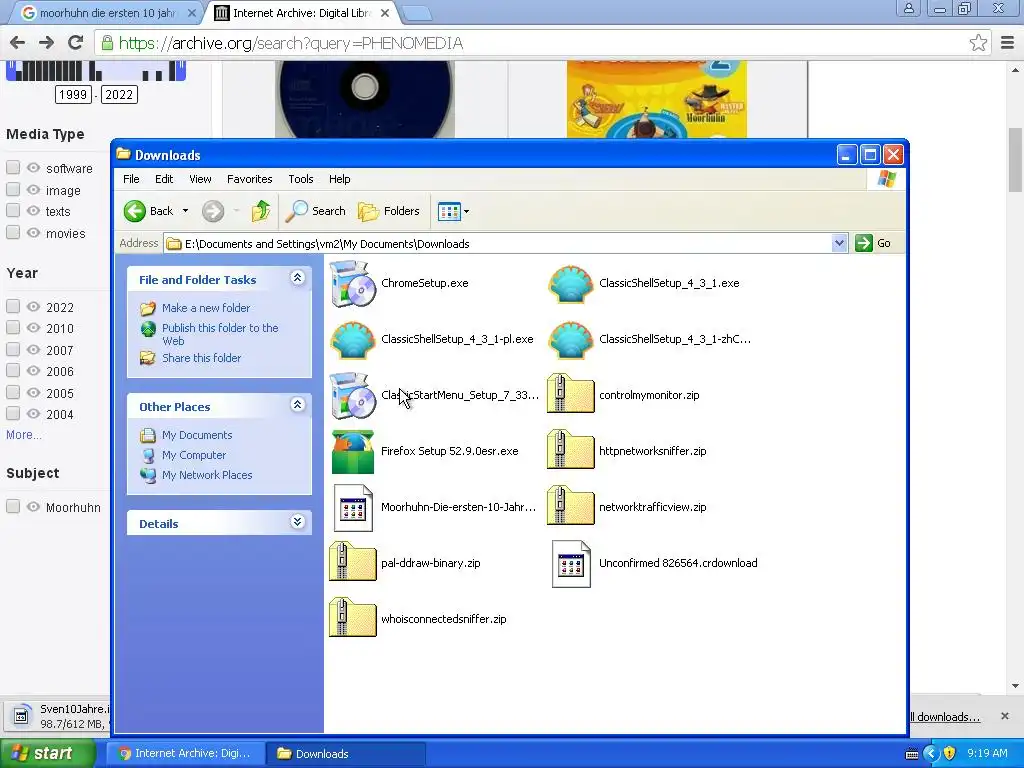Check the texts media type checkbox
Screen dimensions: 1024x768
(x=13, y=211)
